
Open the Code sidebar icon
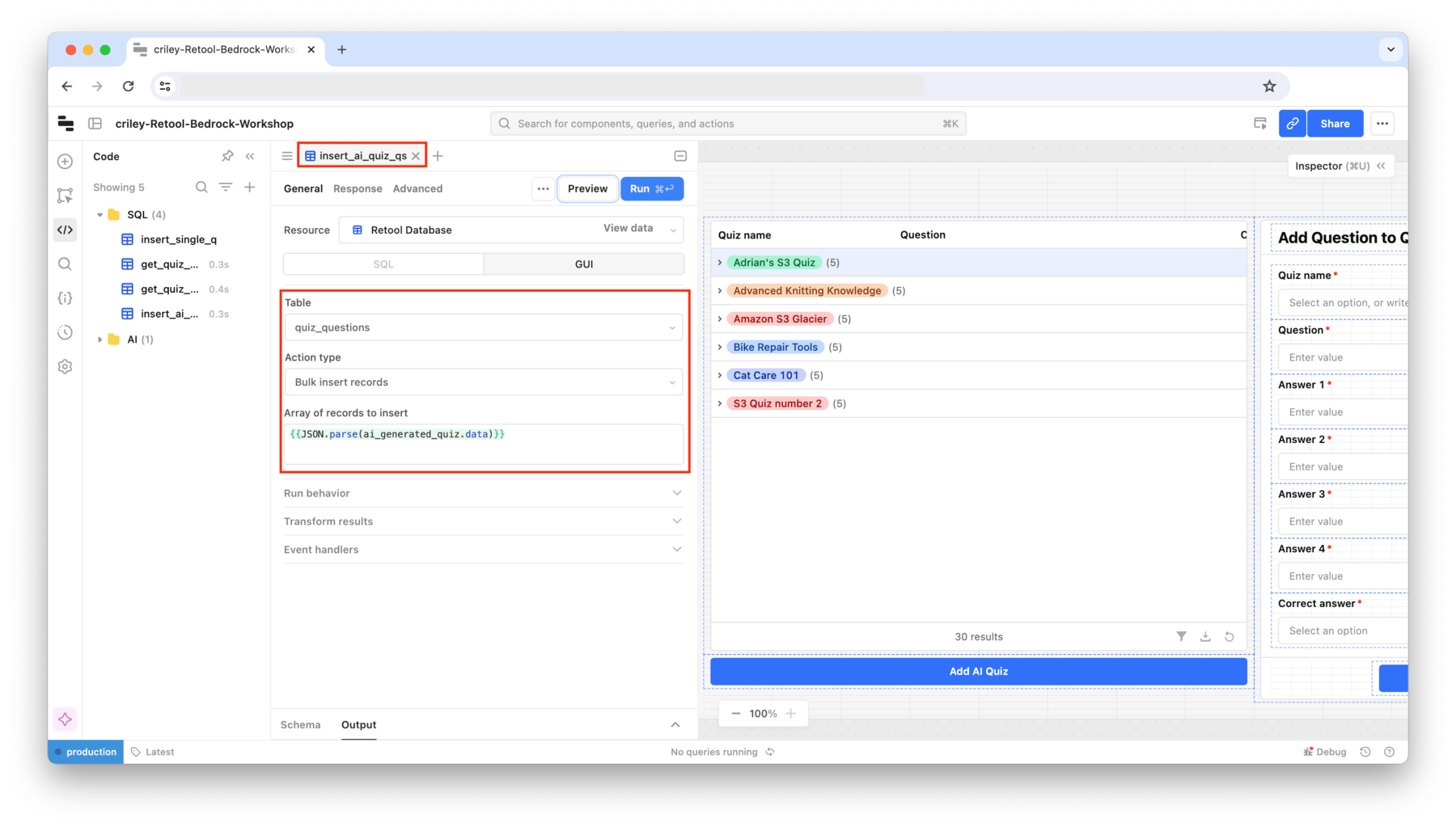[66, 230]
